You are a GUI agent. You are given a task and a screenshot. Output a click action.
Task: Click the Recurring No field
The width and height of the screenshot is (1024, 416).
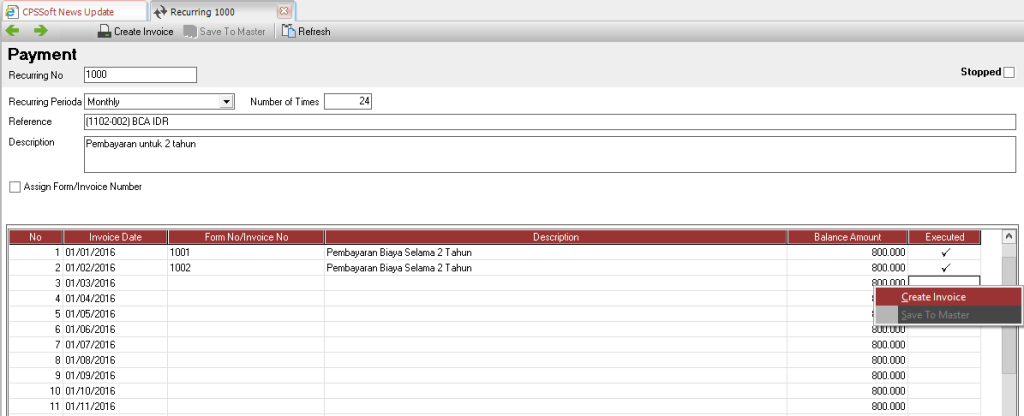click(x=140, y=75)
